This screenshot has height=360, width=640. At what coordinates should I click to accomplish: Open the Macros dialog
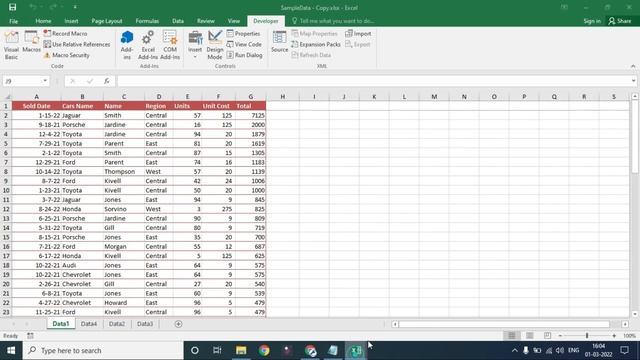[x=31, y=42]
